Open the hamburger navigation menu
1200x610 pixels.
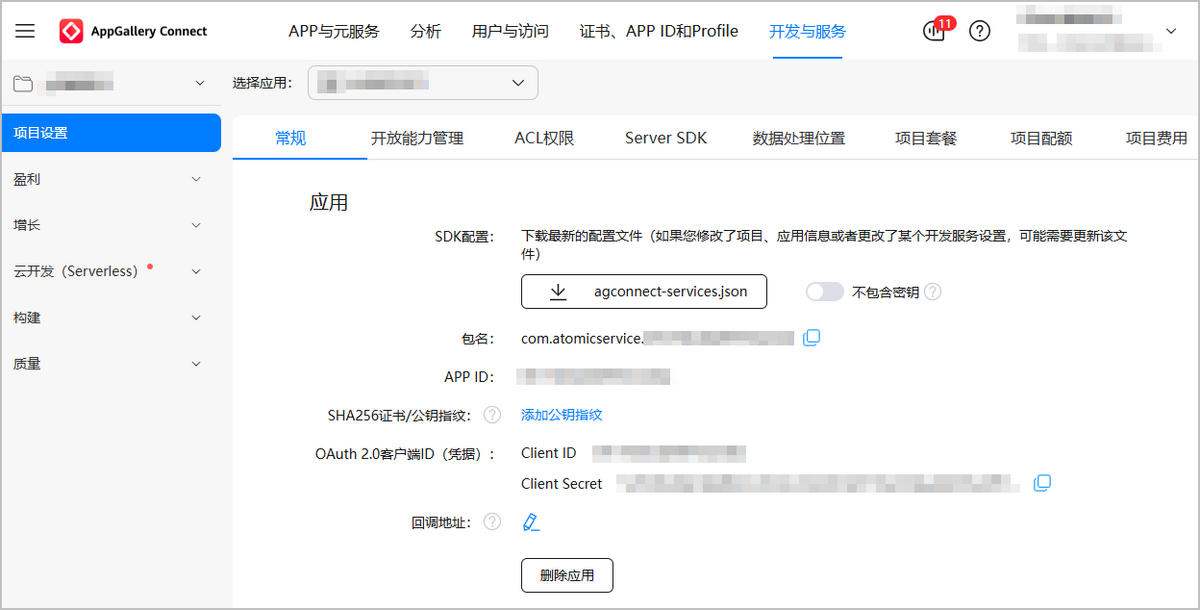pyautogui.click(x=25, y=31)
